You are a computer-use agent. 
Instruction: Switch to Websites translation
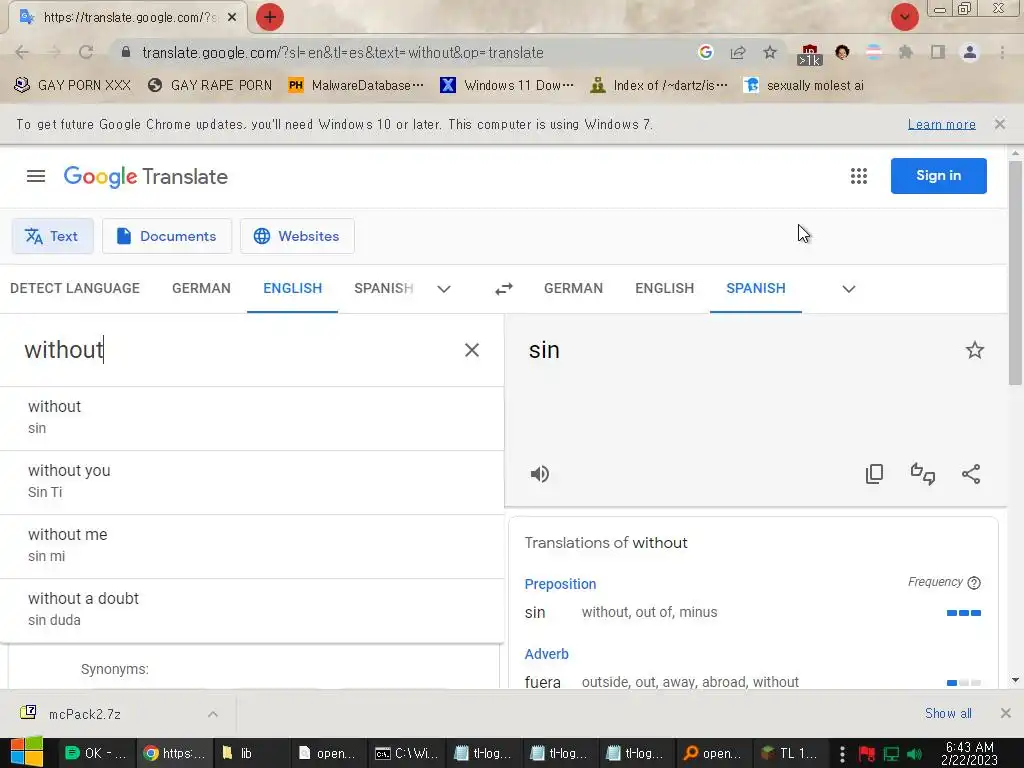point(297,236)
